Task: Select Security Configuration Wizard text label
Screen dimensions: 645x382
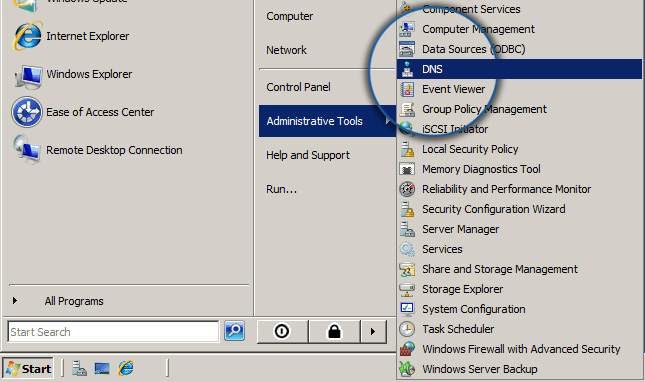Action: pyautogui.click(x=494, y=209)
